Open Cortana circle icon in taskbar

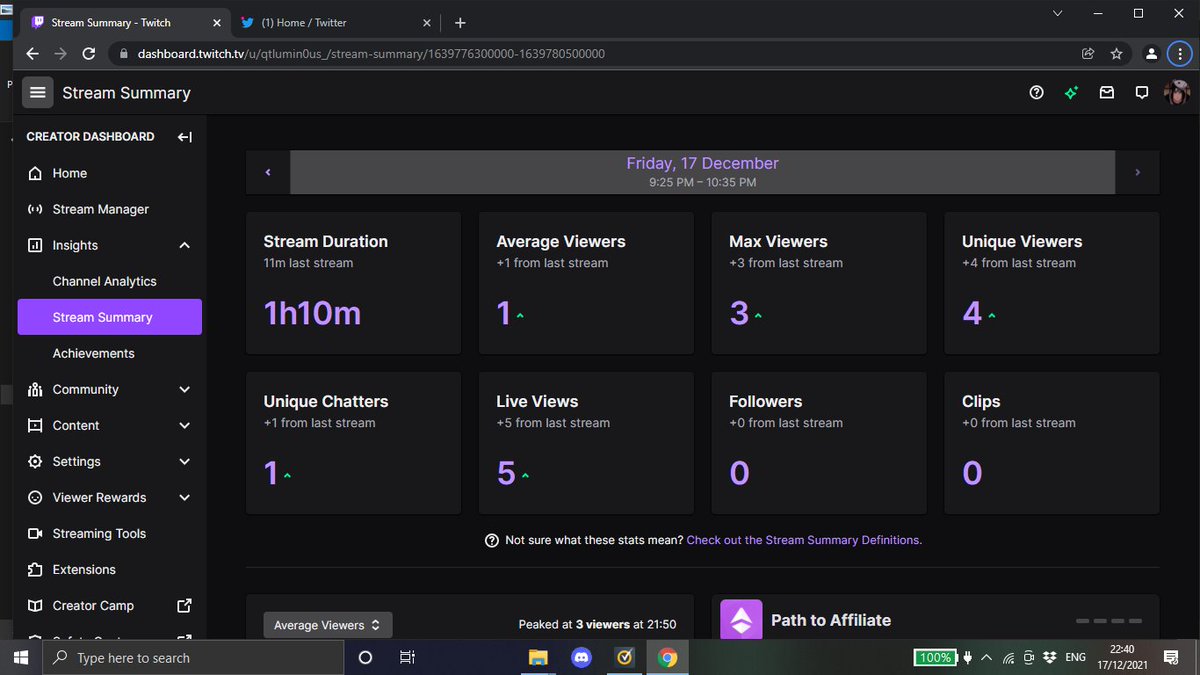click(365, 658)
